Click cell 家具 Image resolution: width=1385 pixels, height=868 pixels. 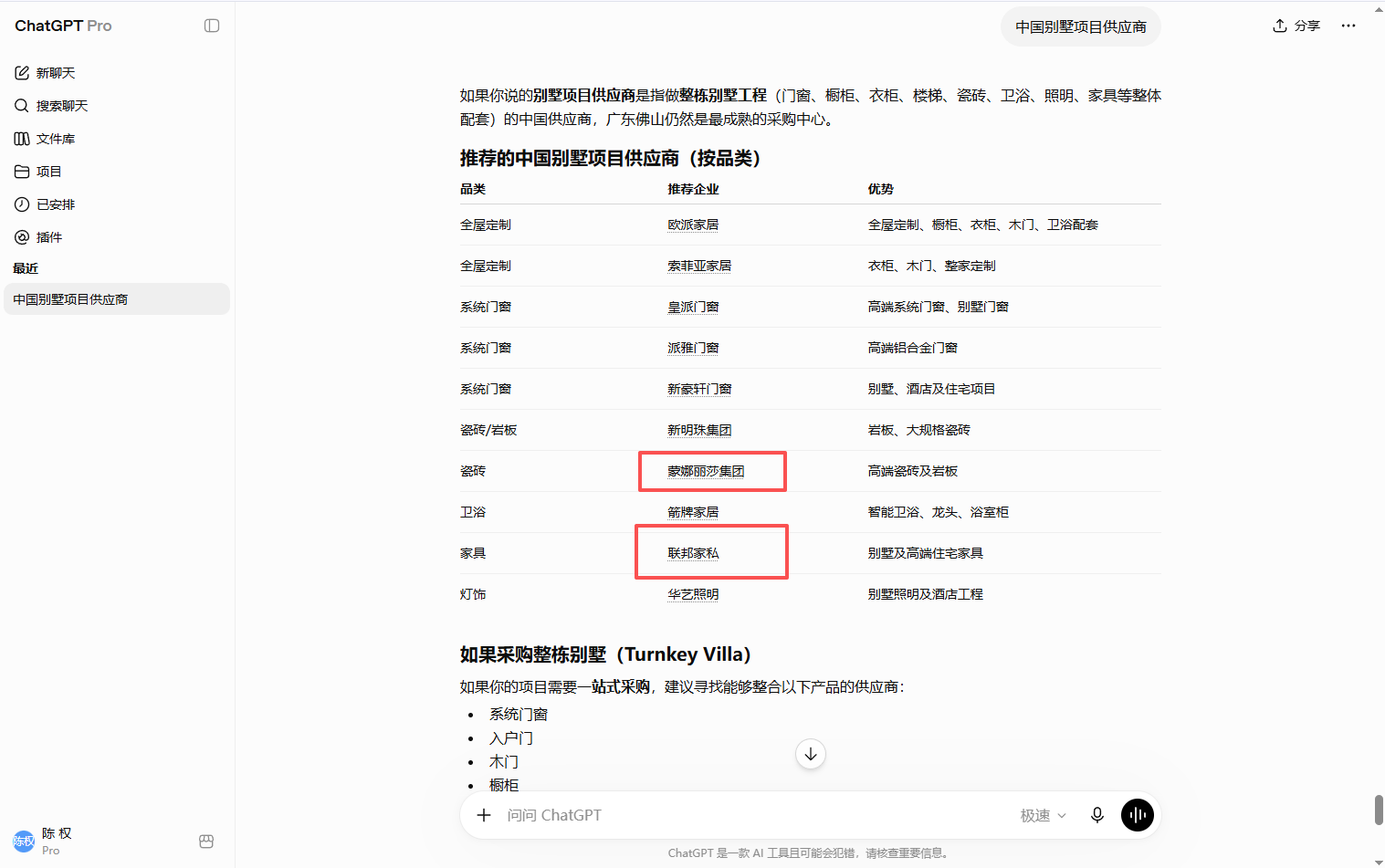click(473, 553)
